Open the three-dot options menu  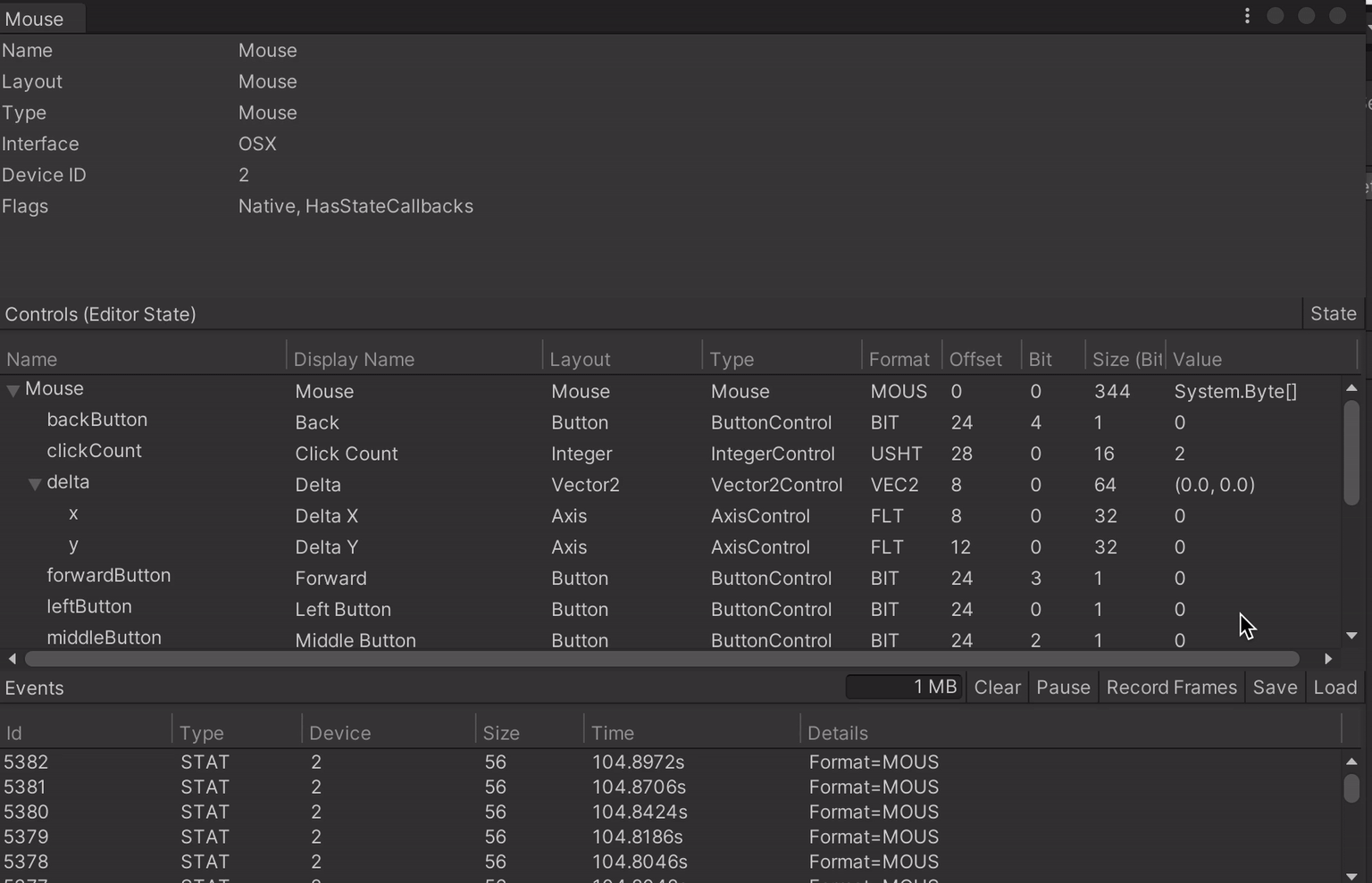coord(1247,15)
